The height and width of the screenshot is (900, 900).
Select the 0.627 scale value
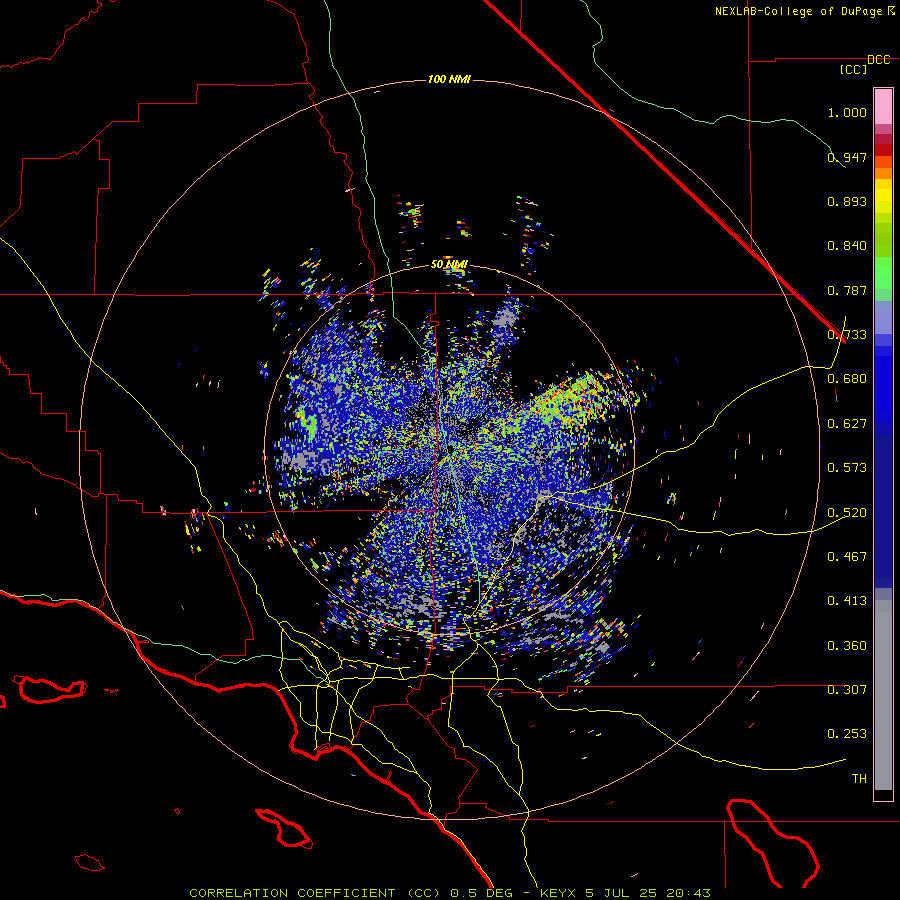pos(847,424)
